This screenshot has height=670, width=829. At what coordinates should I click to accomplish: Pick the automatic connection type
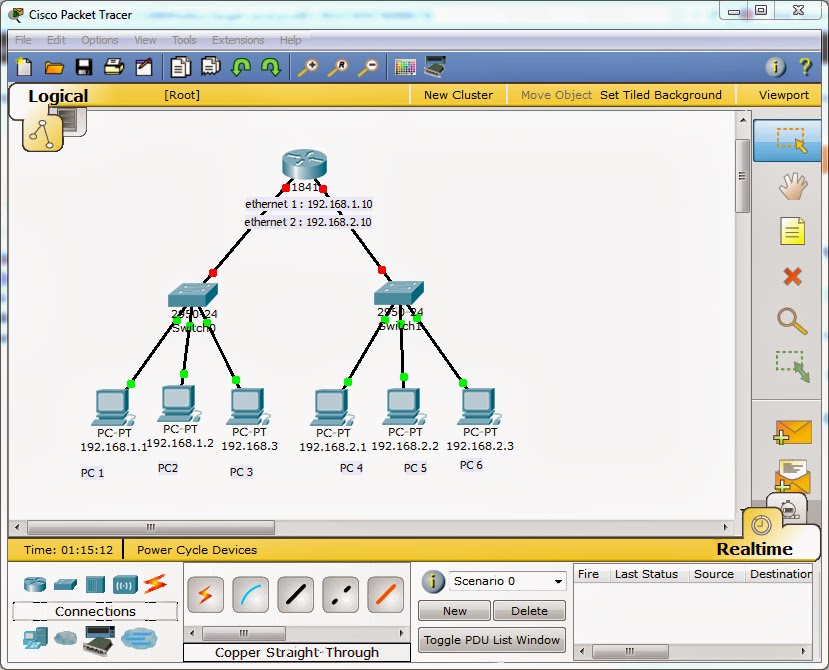[206, 595]
